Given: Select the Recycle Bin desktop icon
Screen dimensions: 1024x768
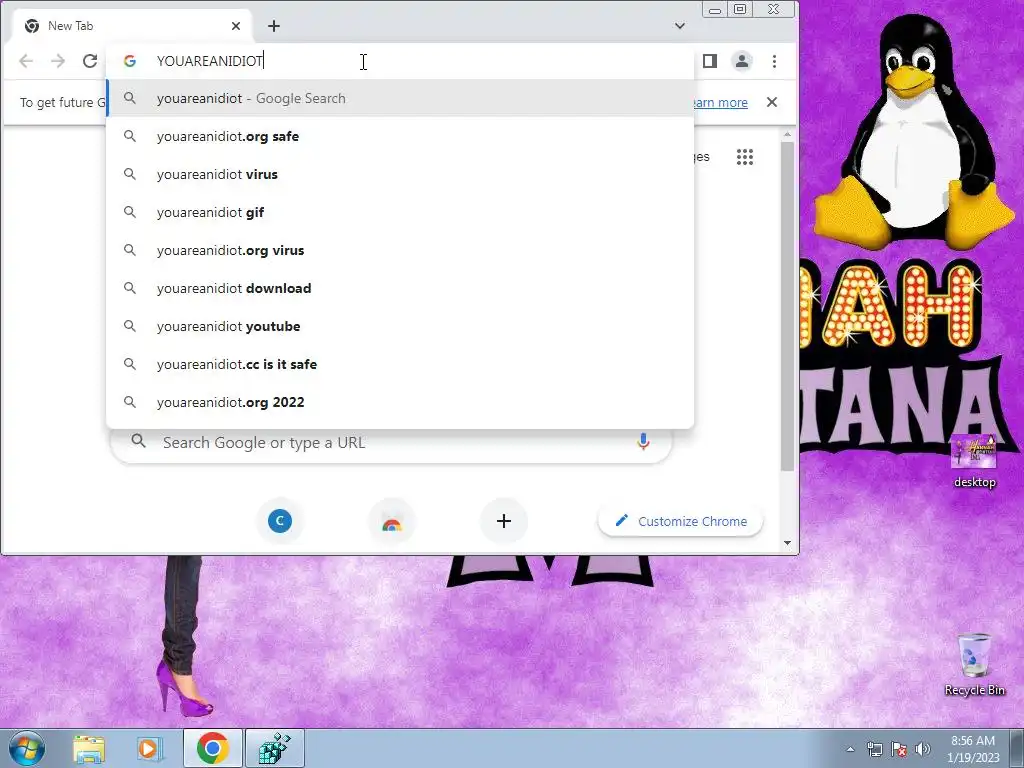Looking at the screenshot, I should 974,664.
